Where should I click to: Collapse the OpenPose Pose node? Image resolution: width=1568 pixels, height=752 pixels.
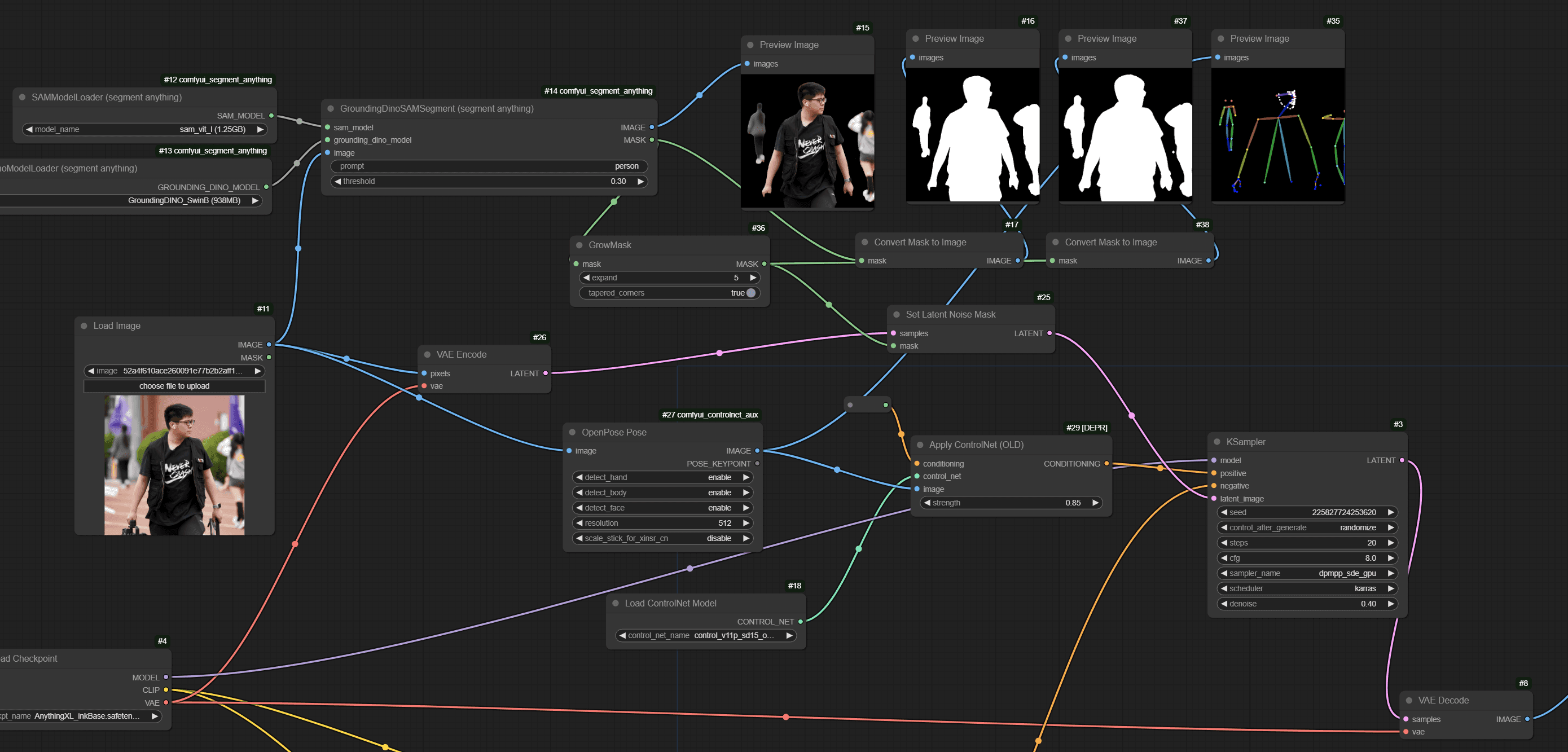572,432
